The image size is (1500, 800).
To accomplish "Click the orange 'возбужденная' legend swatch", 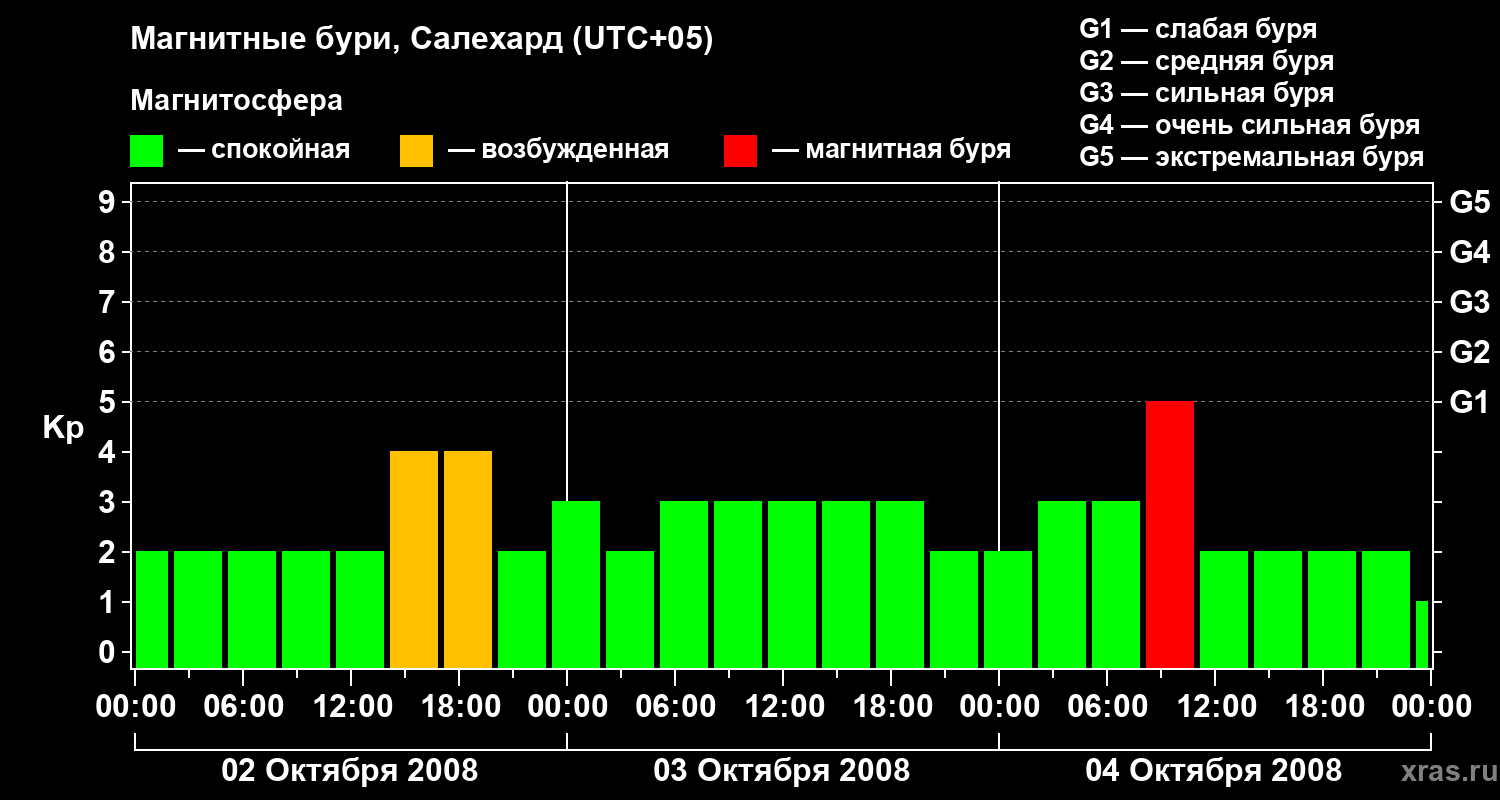I will click(417, 151).
